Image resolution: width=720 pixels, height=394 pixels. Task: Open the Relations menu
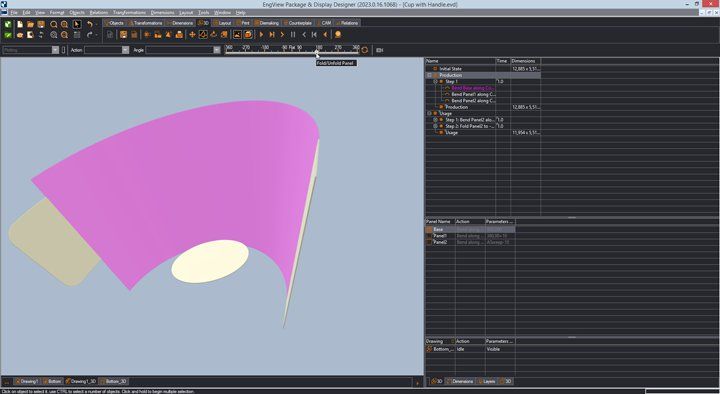(99, 12)
